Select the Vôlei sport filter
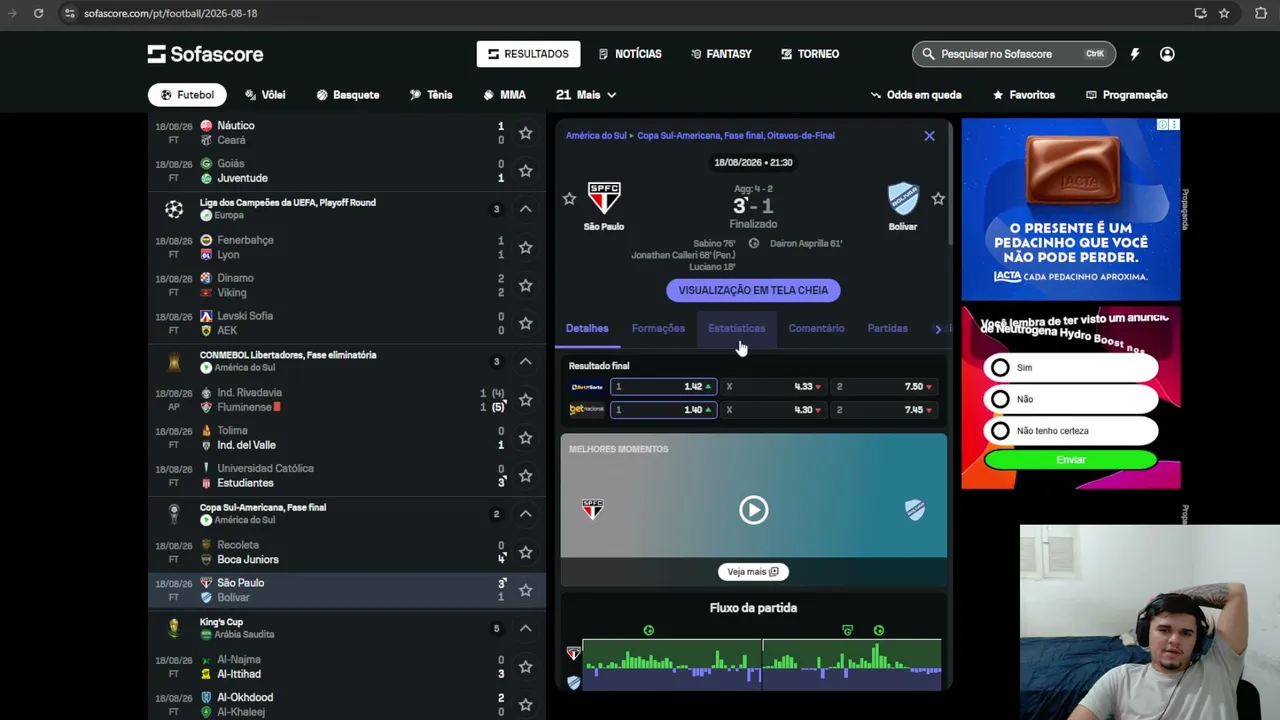1280x720 pixels. (265, 95)
